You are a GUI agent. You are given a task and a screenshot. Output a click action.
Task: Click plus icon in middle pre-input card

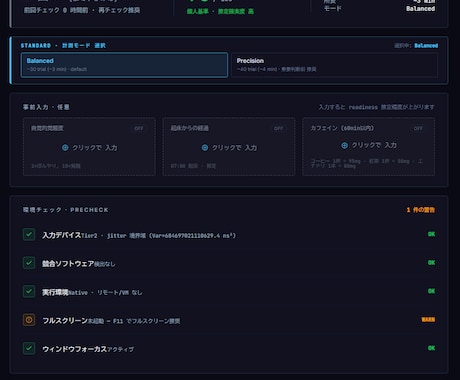[x=205, y=148]
